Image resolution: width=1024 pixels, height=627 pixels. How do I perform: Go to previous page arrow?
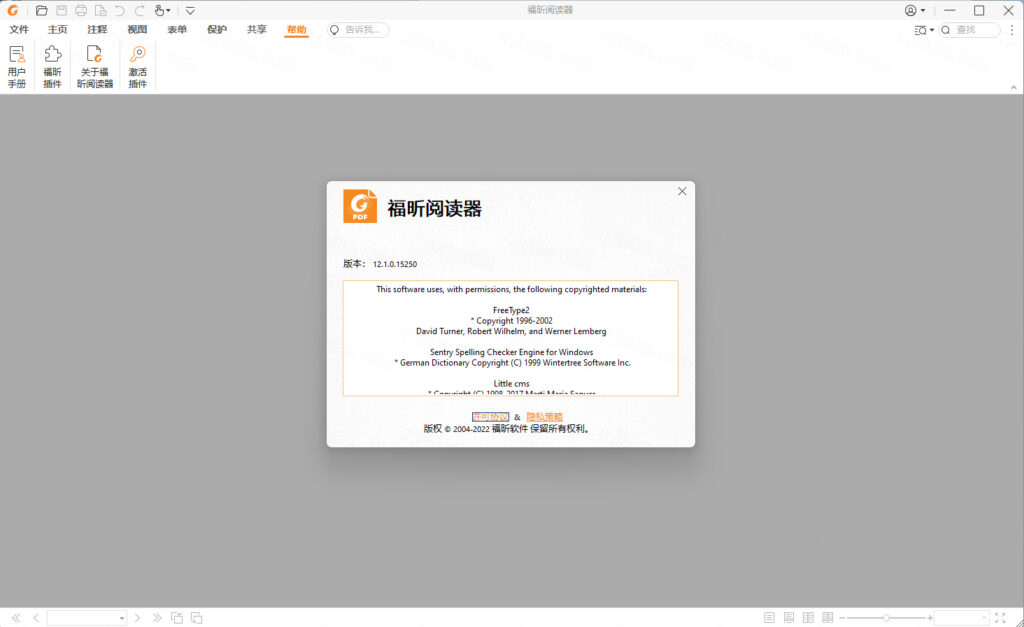(36, 618)
